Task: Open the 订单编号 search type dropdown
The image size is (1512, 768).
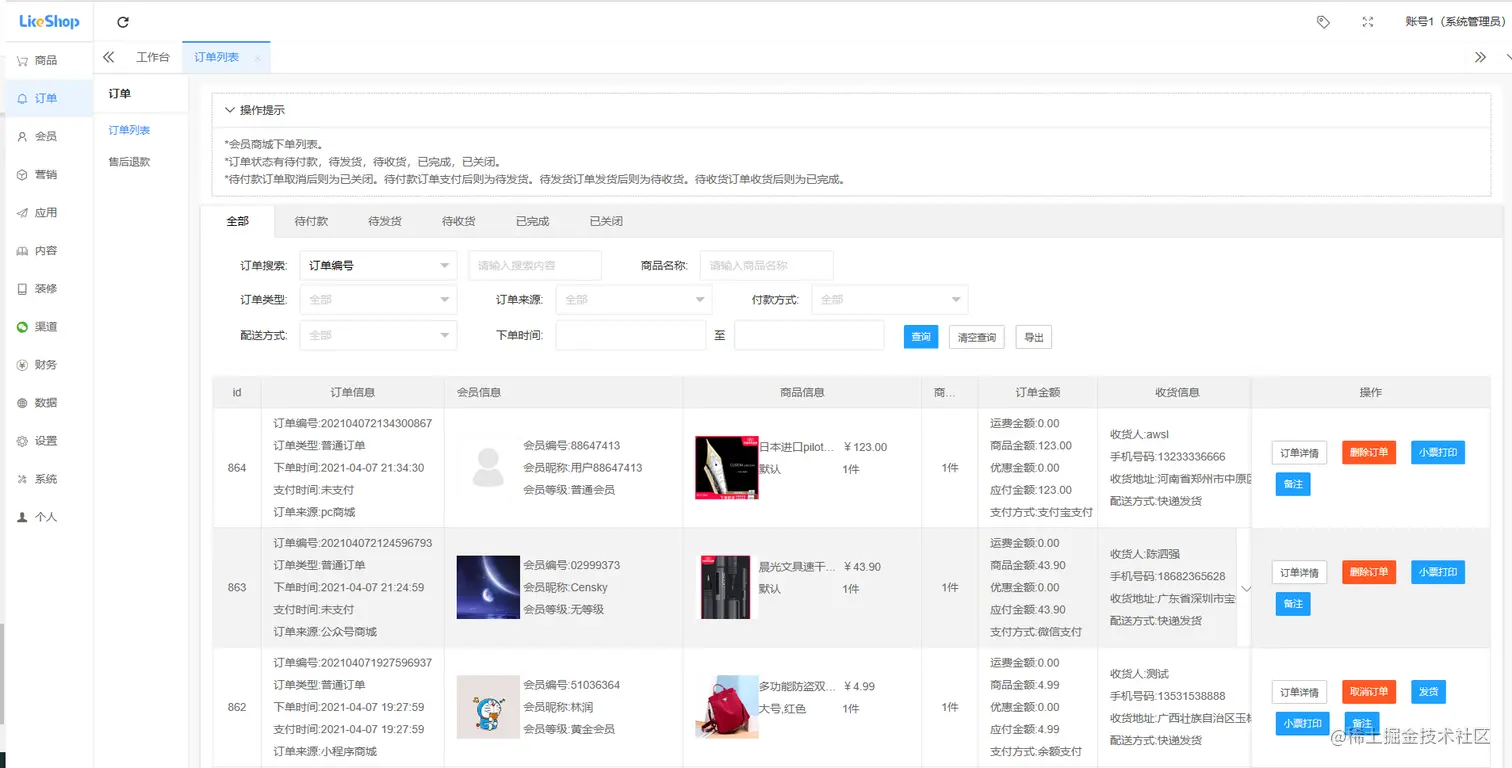Action: tap(378, 266)
